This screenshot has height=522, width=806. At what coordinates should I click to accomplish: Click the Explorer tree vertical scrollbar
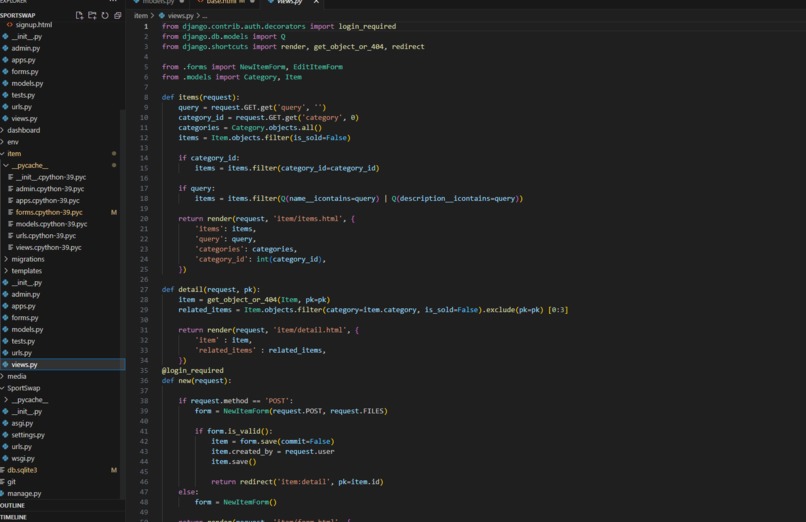point(123,303)
